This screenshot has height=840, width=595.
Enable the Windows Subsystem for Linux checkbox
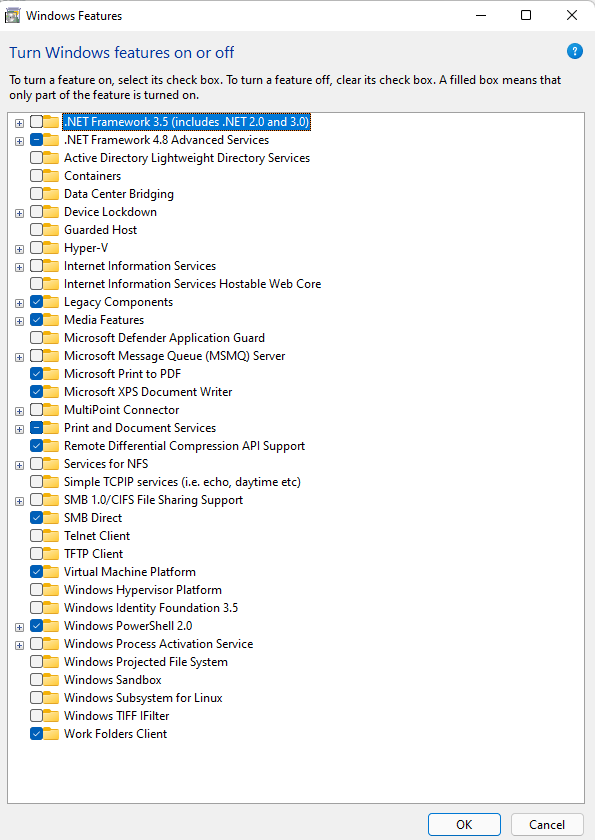pos(36,698)
